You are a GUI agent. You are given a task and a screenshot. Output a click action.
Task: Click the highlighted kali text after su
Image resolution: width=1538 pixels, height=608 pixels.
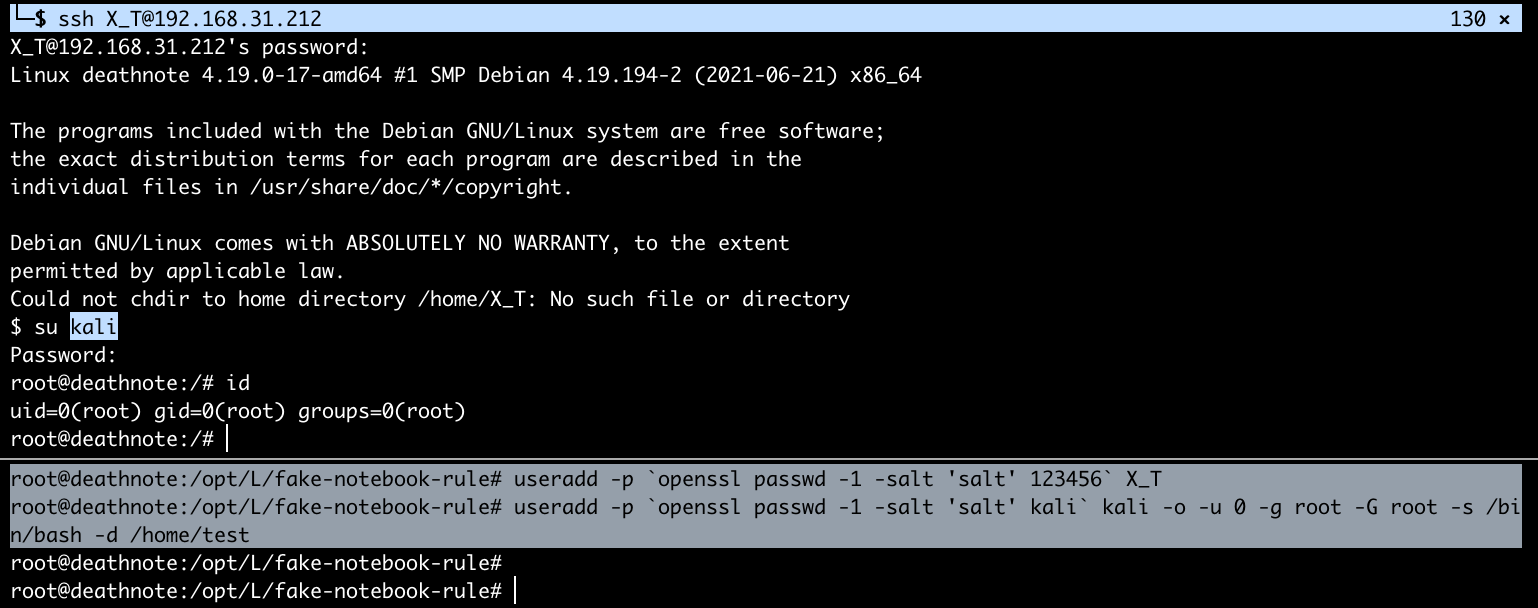pos(94,327)
